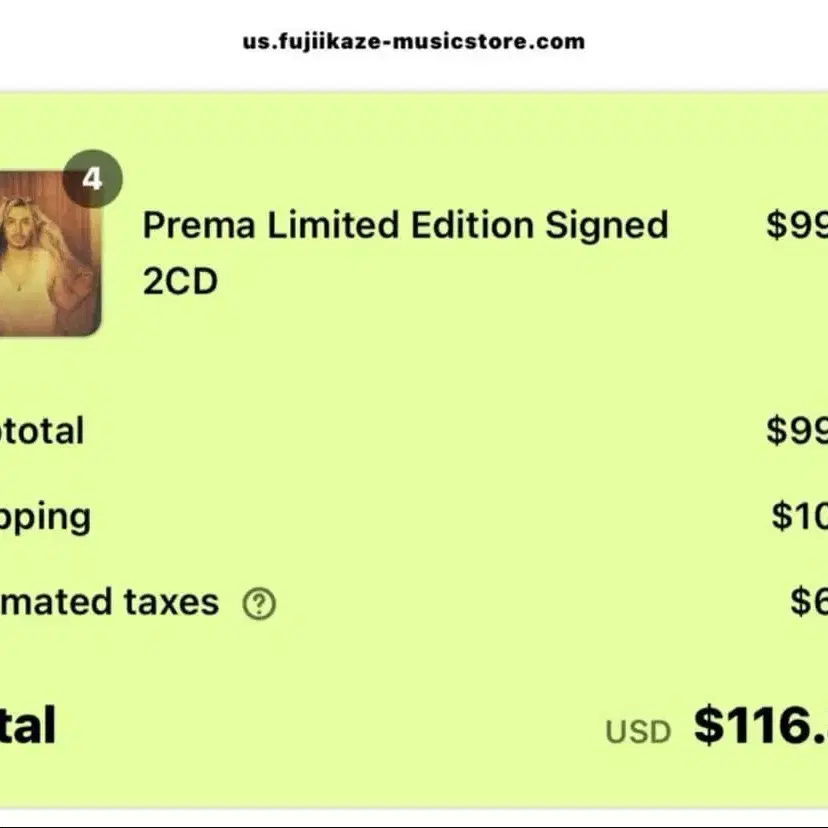Select the Subtotal label
The height and width of the screenshot is (828, 828).
(42, 431)
